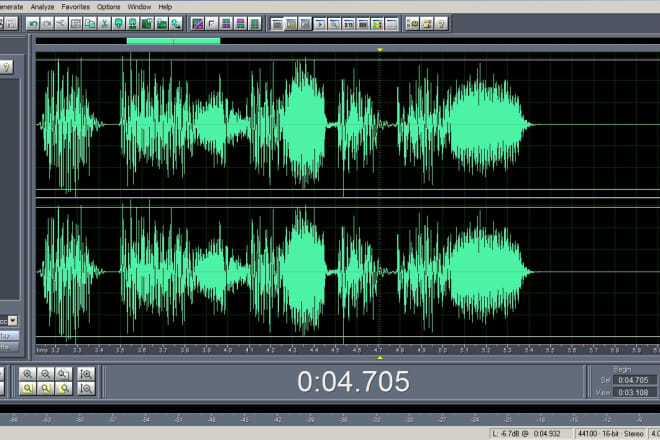The height and width of the screenshot is (440, 660).
Task: Click the yellow playhead marker below time ruler
Action: tap(380, 358)
